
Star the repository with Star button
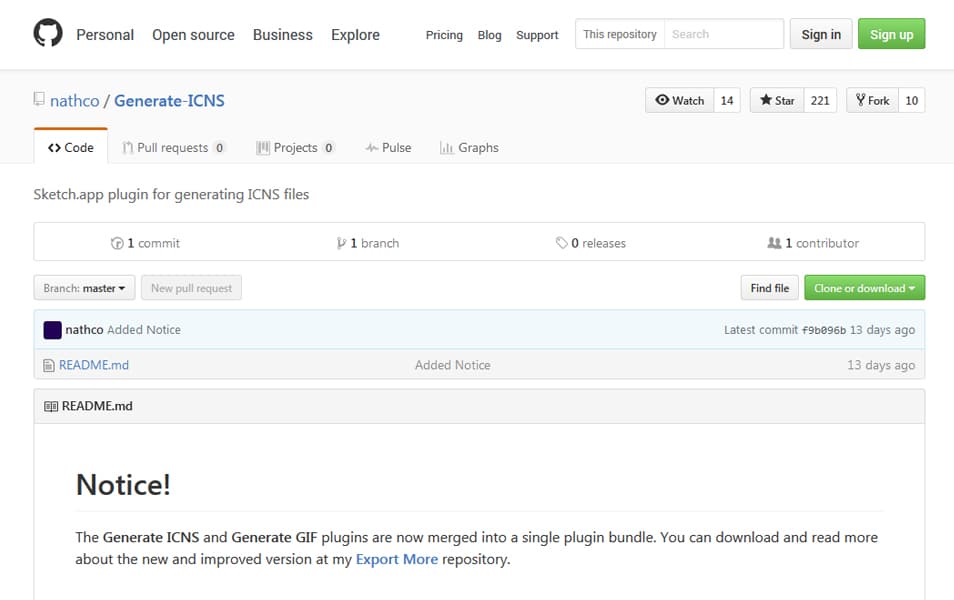tap(777, 100)
